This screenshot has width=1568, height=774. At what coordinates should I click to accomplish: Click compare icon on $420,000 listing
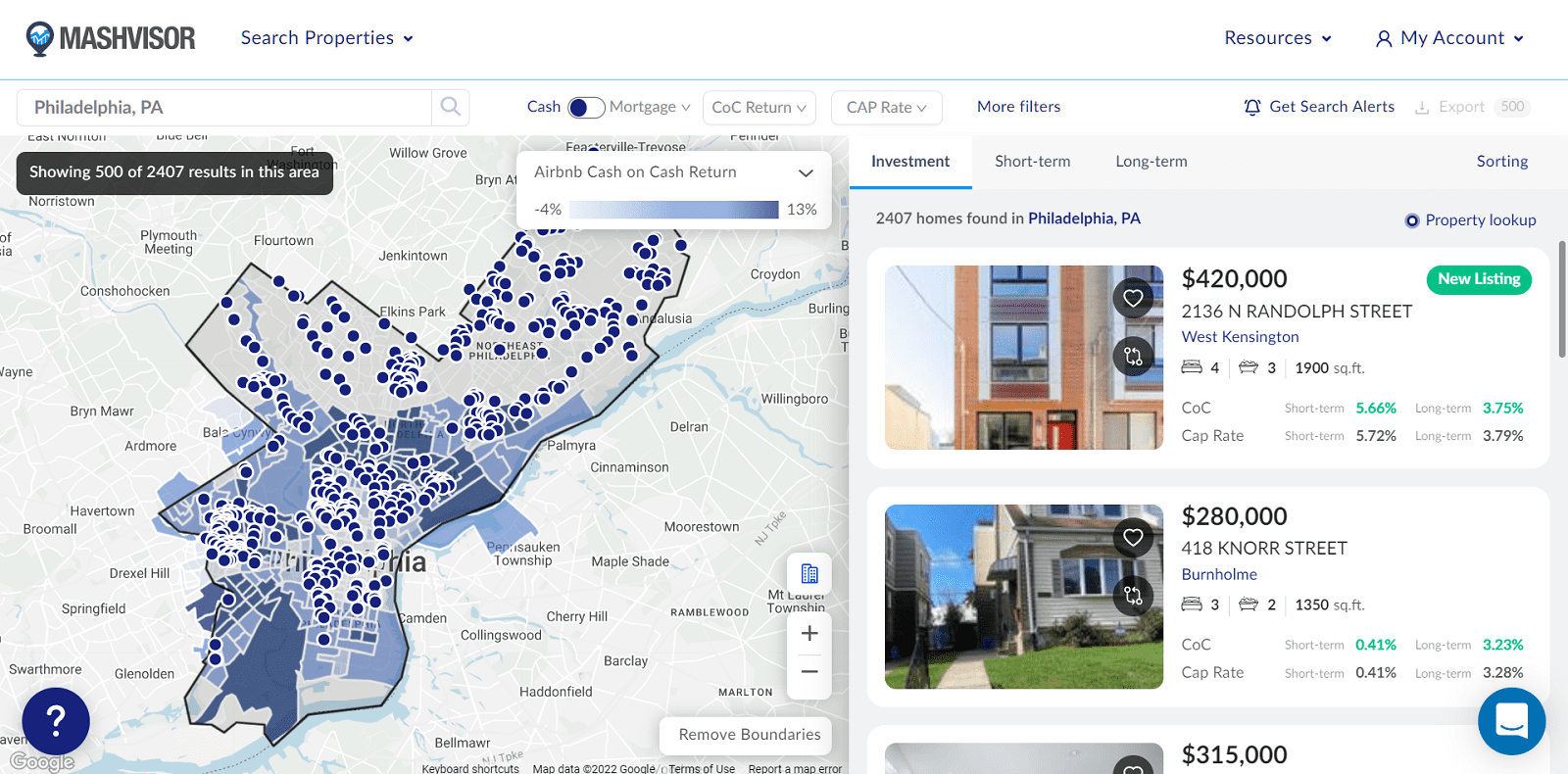pos(1133,357)
